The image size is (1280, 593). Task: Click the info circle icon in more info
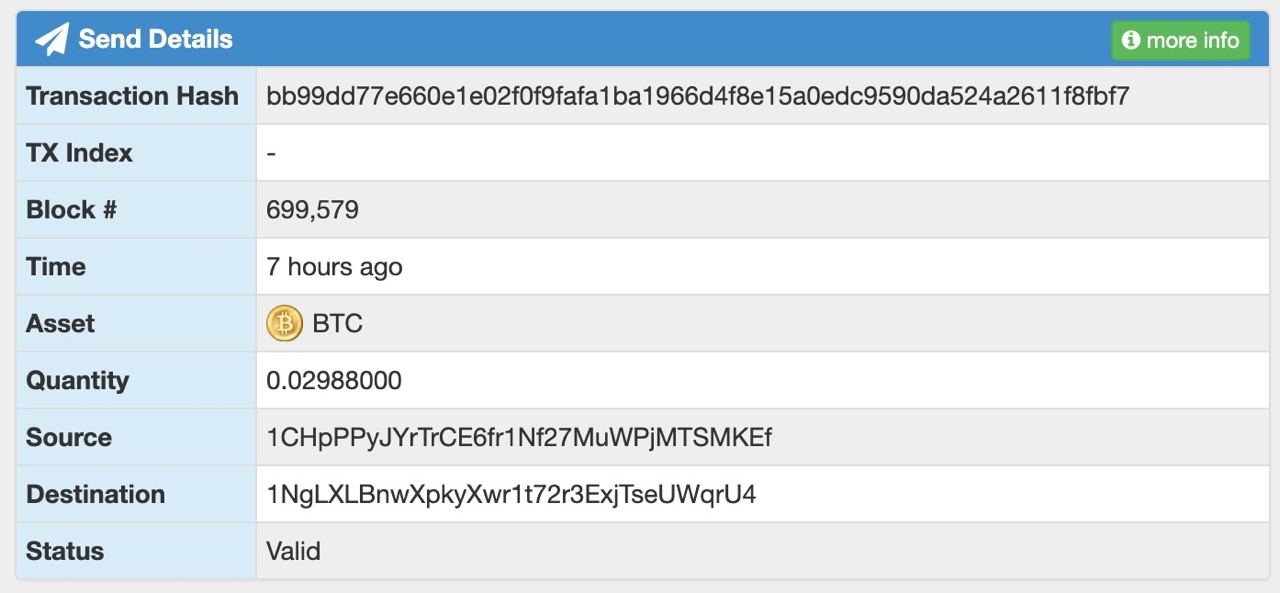pos(1131,40)
